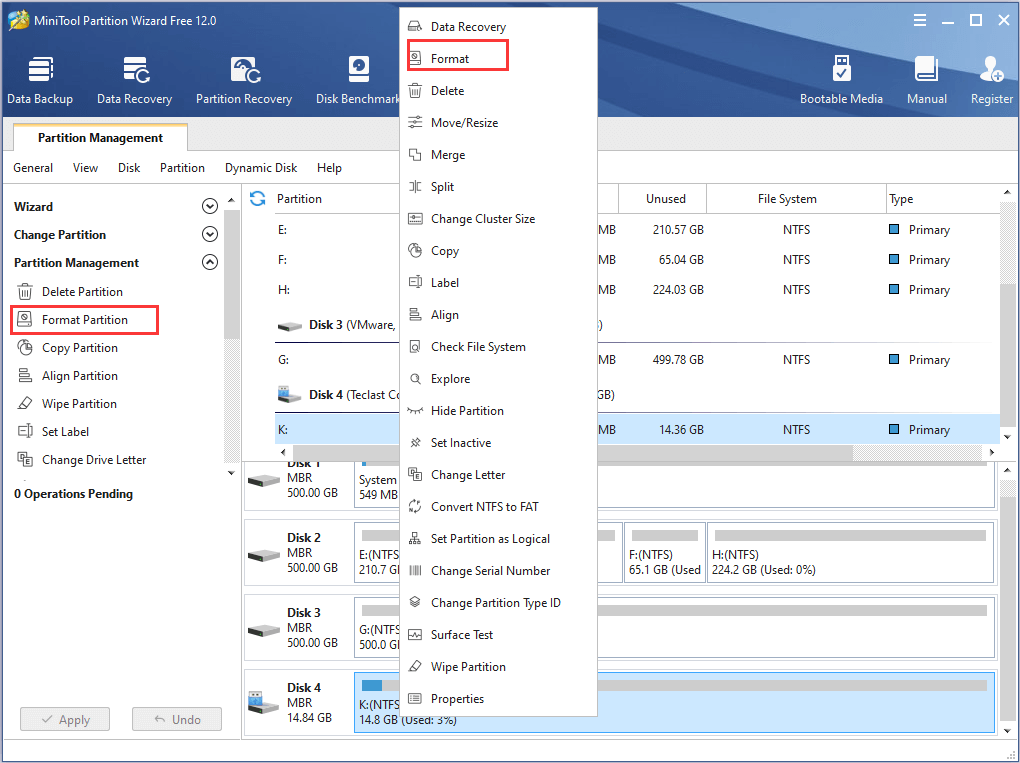Refresh the partition list
The width and height of the screenshot is (1020, 763).
click(x=258, y=198)
